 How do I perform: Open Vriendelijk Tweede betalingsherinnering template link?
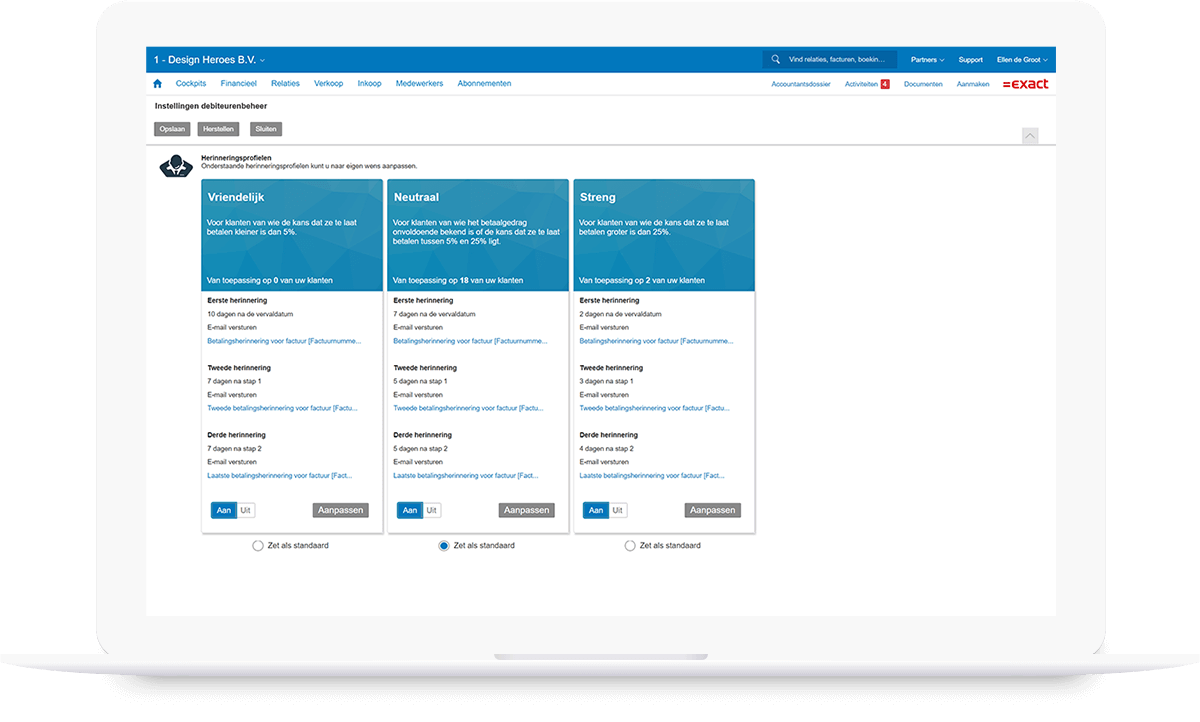[282, 408]
